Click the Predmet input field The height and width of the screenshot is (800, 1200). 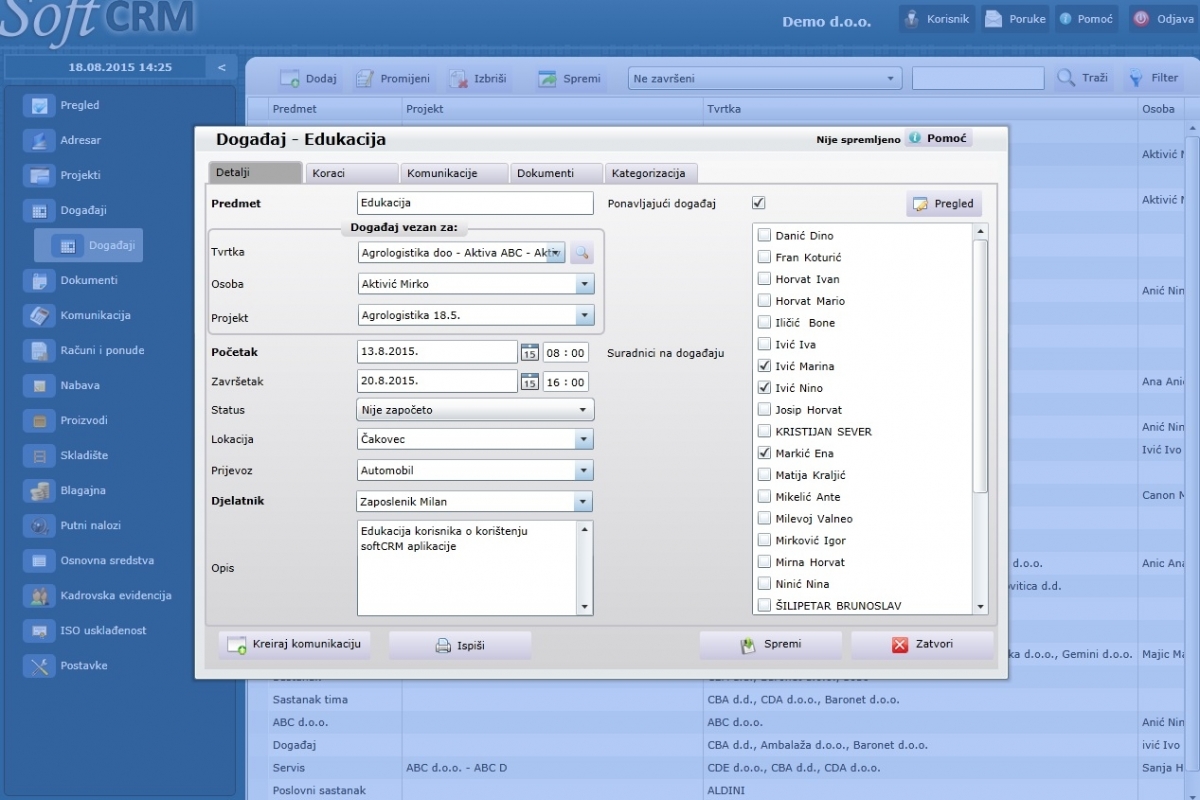click(475, 203)
